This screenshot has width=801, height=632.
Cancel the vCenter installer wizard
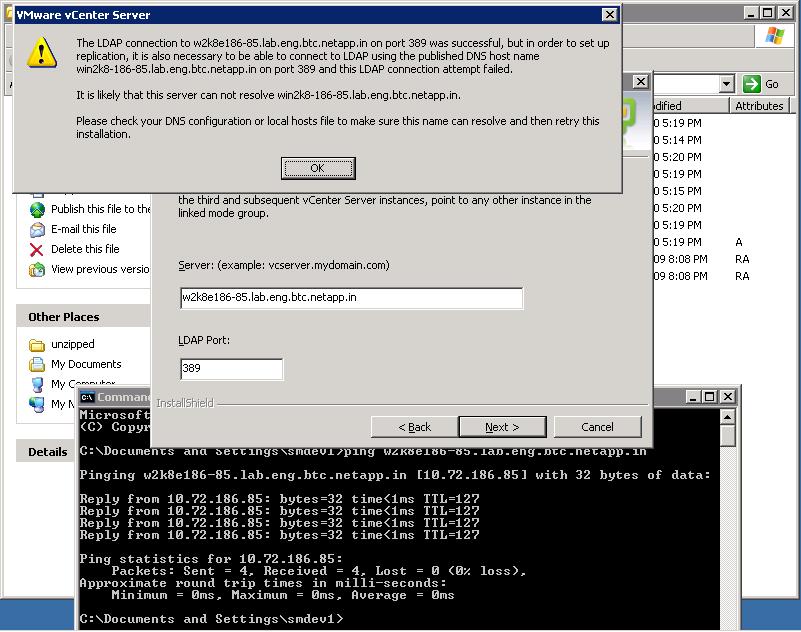click(x=597, y=427)
